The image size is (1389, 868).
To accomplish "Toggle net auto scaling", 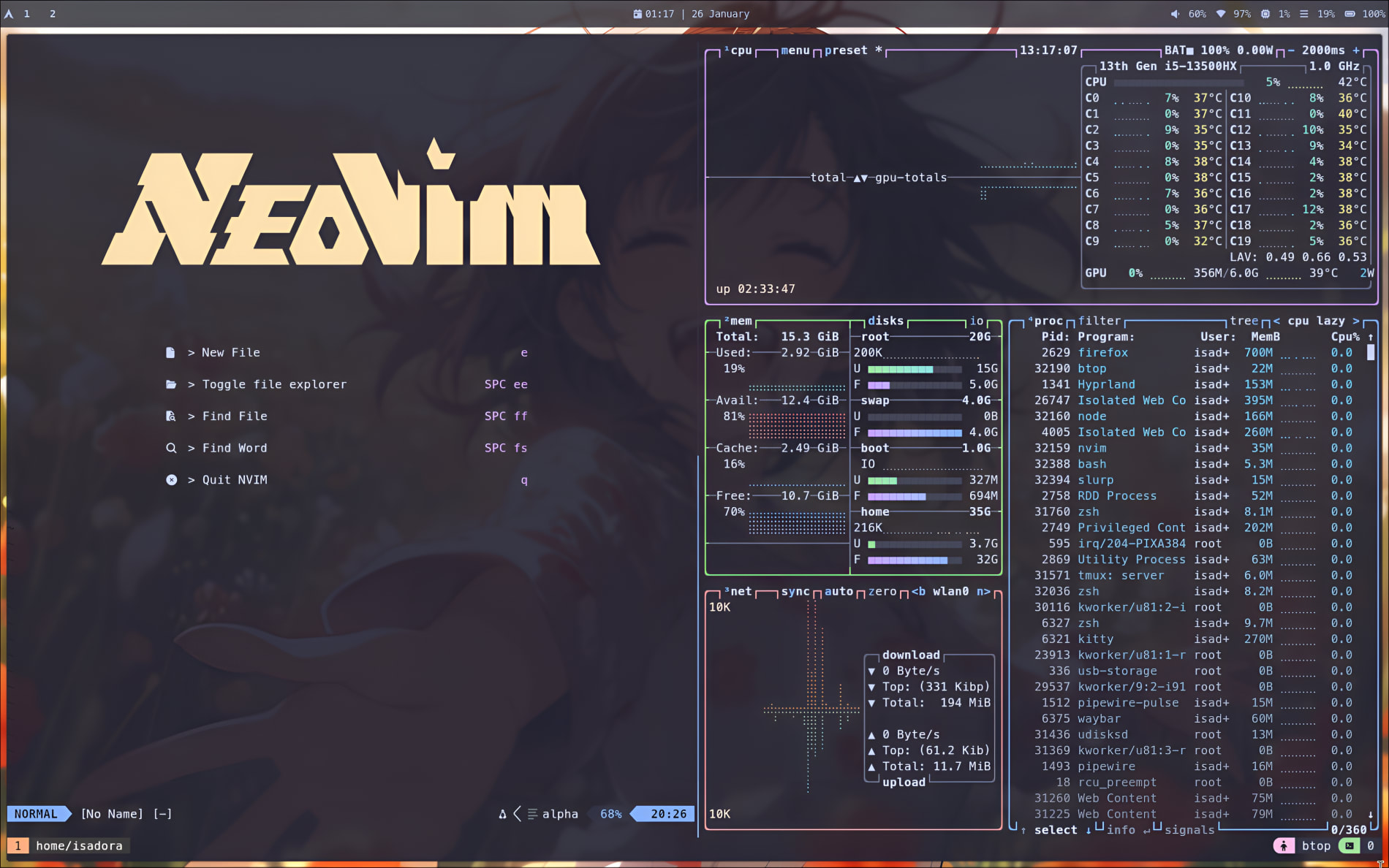I will click(x=839, y=591).
